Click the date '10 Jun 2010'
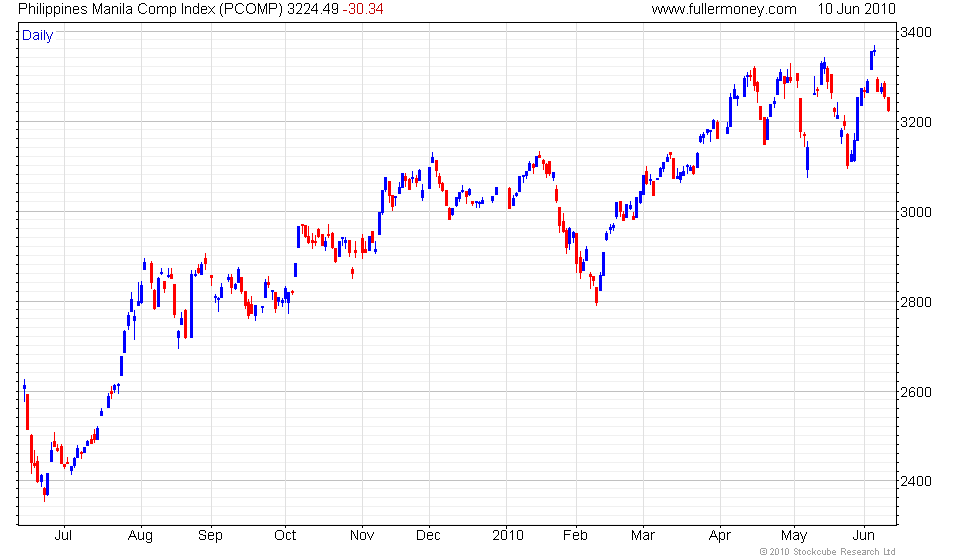Screen dimensions: 980x560 coord(856,9)
